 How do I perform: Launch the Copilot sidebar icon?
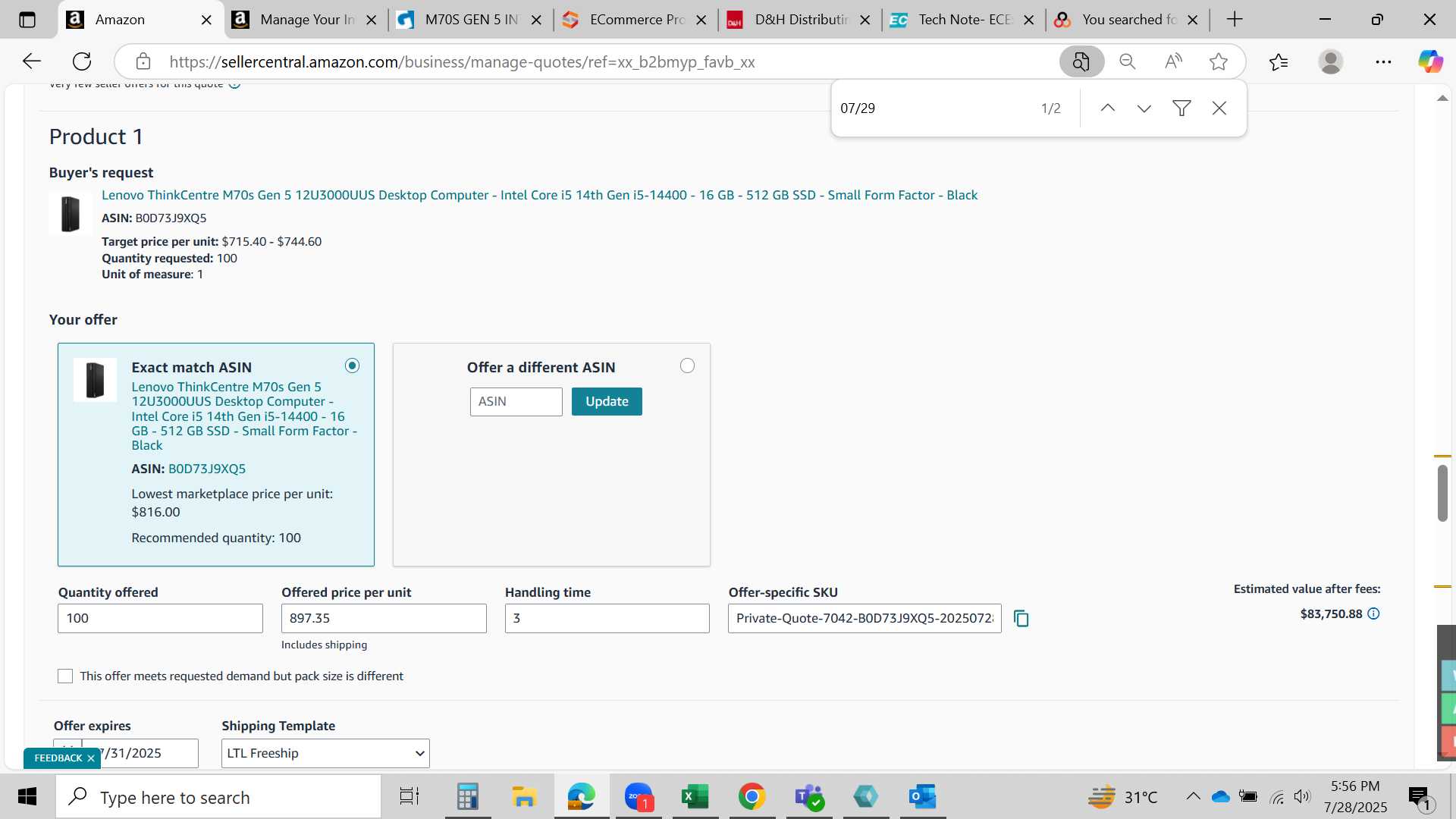[1430, 61]
